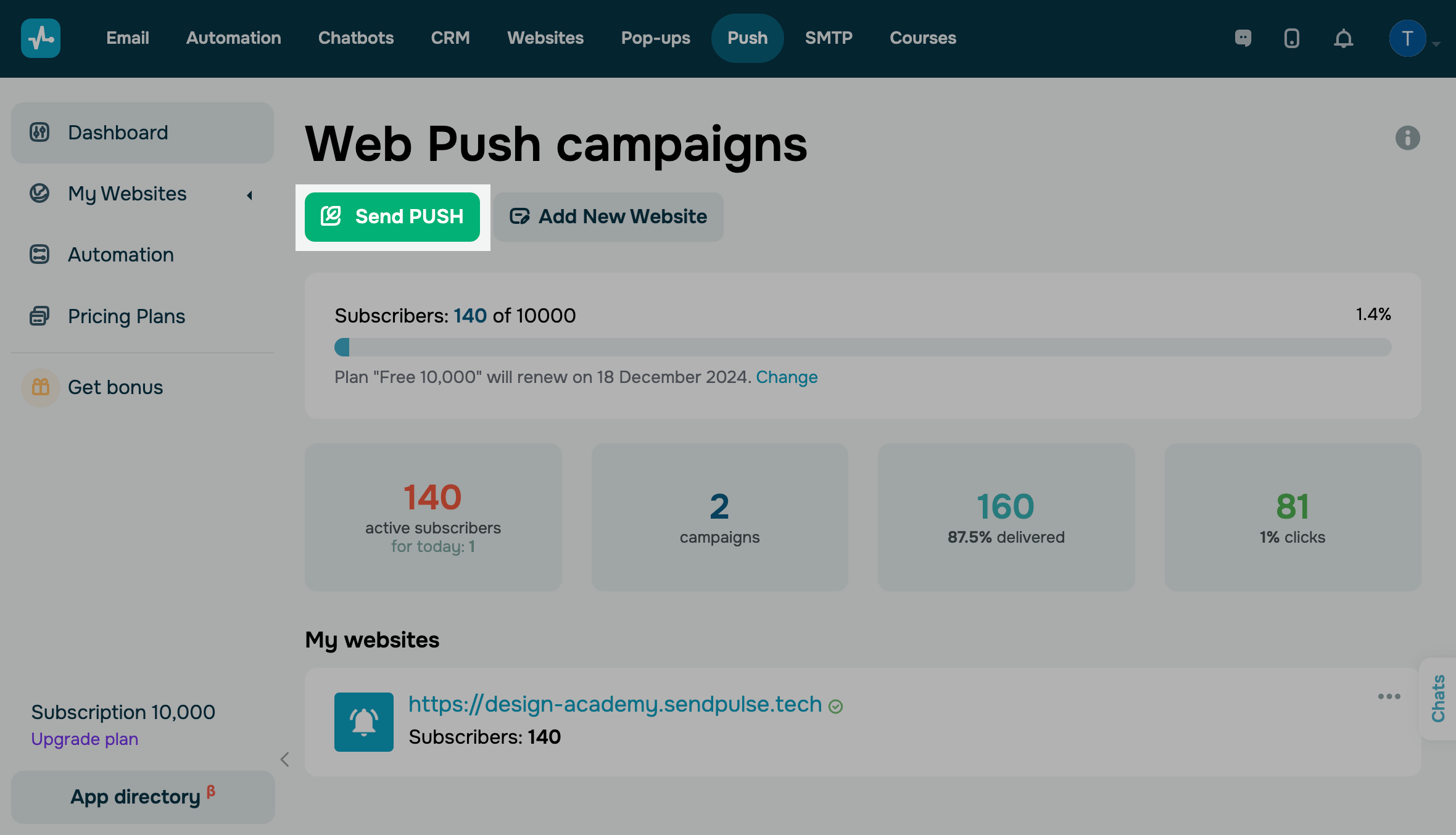The image size is (1456, 835).
Task: Open the Chats side tab
Action: pyautogui.click(x=1439, y=698)
